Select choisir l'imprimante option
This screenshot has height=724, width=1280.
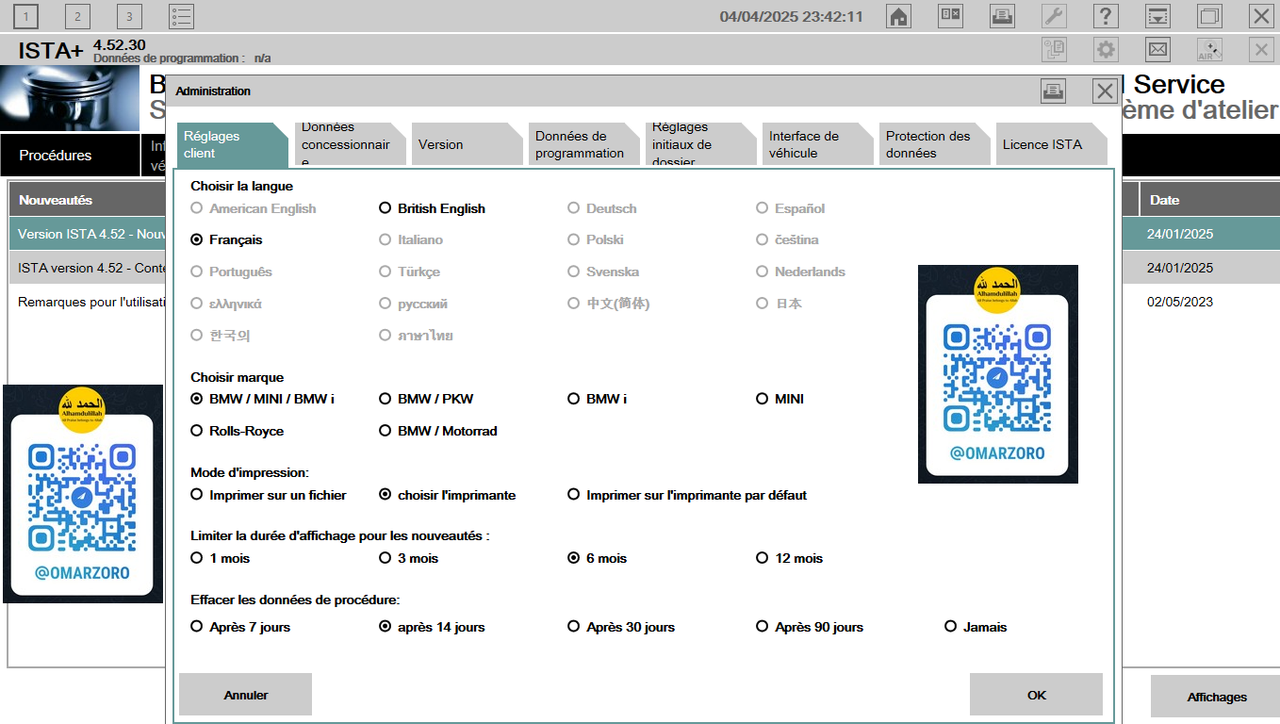click(x=447, y=495)
